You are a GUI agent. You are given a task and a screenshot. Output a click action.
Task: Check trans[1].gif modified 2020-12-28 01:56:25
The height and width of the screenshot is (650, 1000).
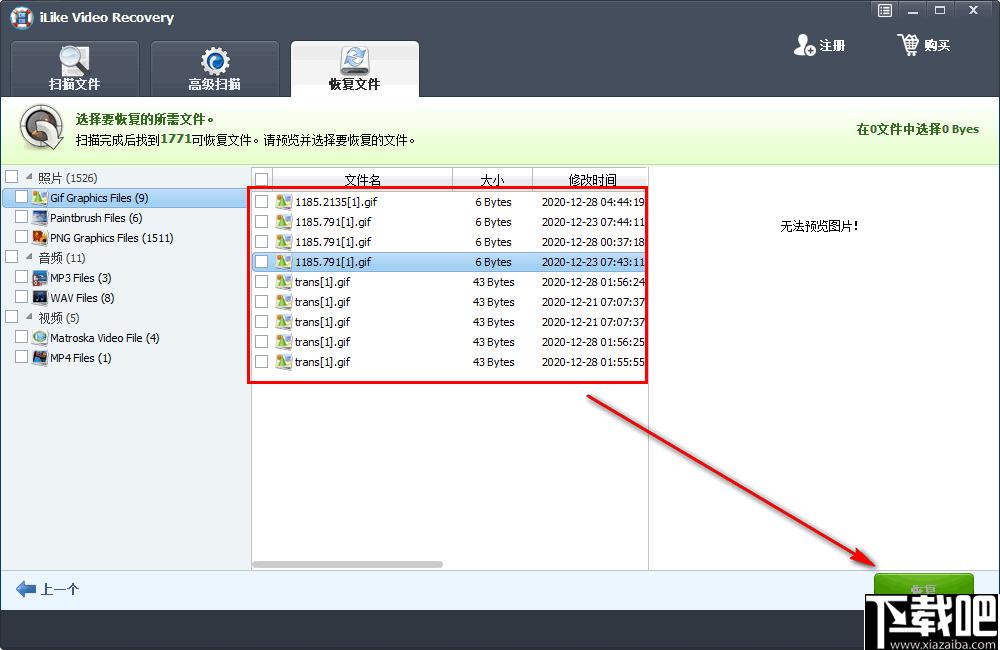click(x=261, y=341)
